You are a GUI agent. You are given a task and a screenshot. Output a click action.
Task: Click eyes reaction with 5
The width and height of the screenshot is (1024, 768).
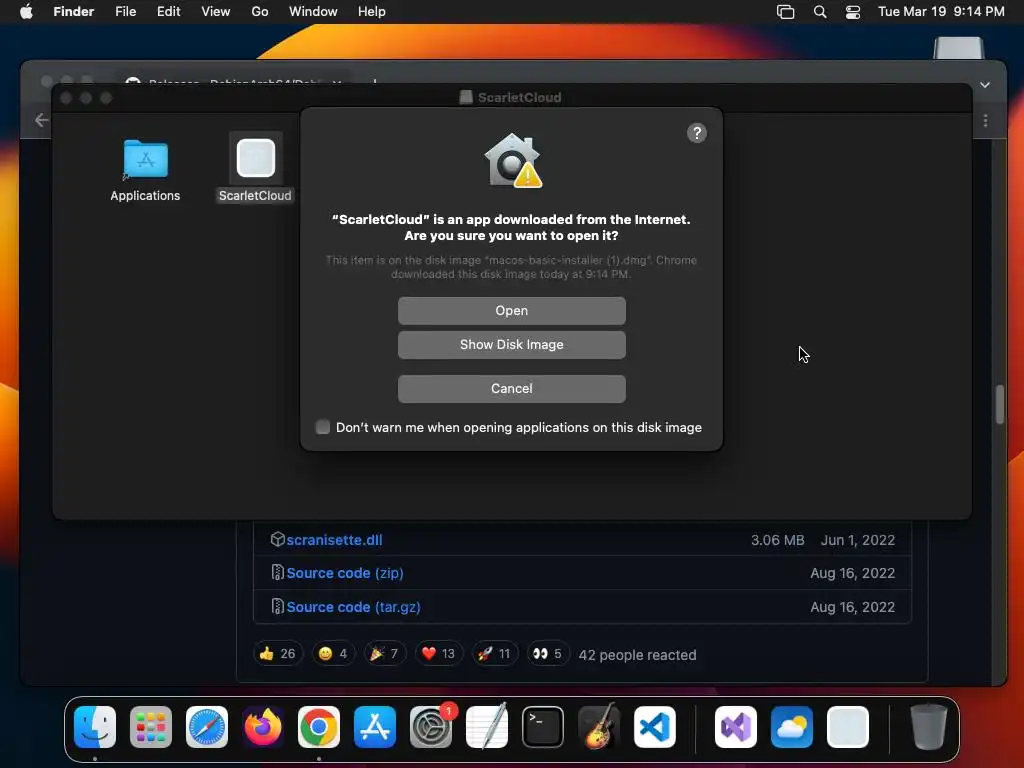click(x=547, y=654)
